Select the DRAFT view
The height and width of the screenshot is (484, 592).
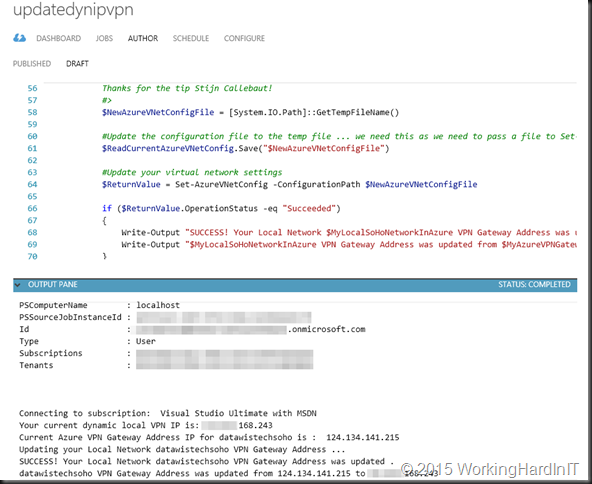(77, 63)
